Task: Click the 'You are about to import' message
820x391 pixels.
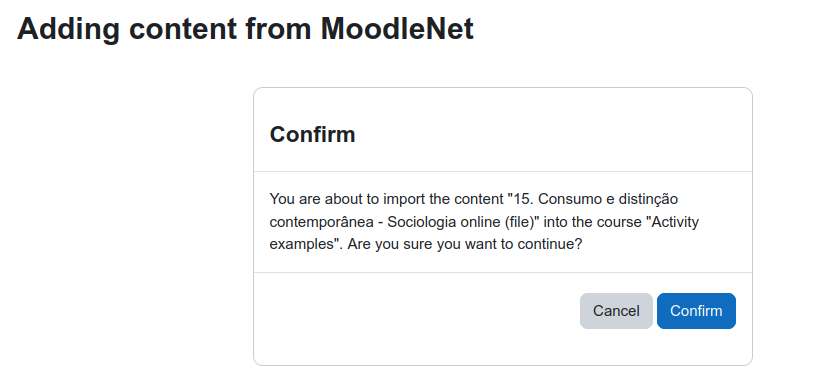Action: (484, 222)
